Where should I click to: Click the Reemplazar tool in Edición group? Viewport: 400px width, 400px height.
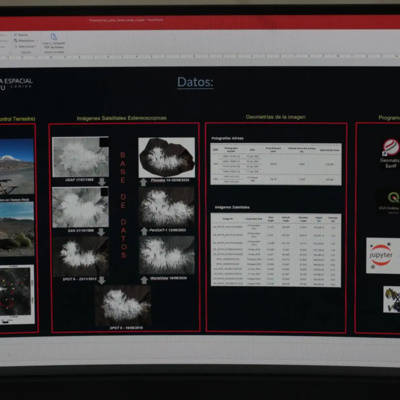coord(24,41)
